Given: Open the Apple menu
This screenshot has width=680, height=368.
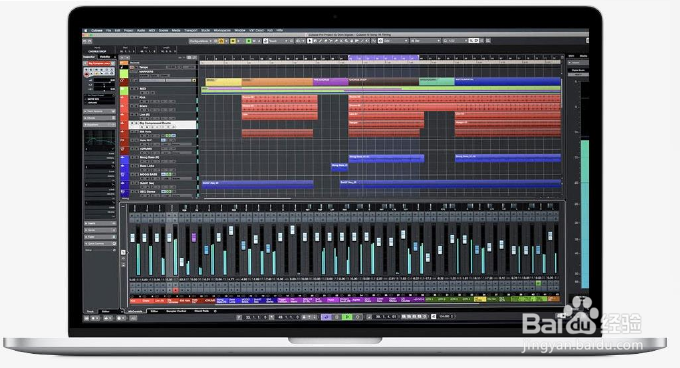Looking at the screenshot, I should click(x=85, y=30).
